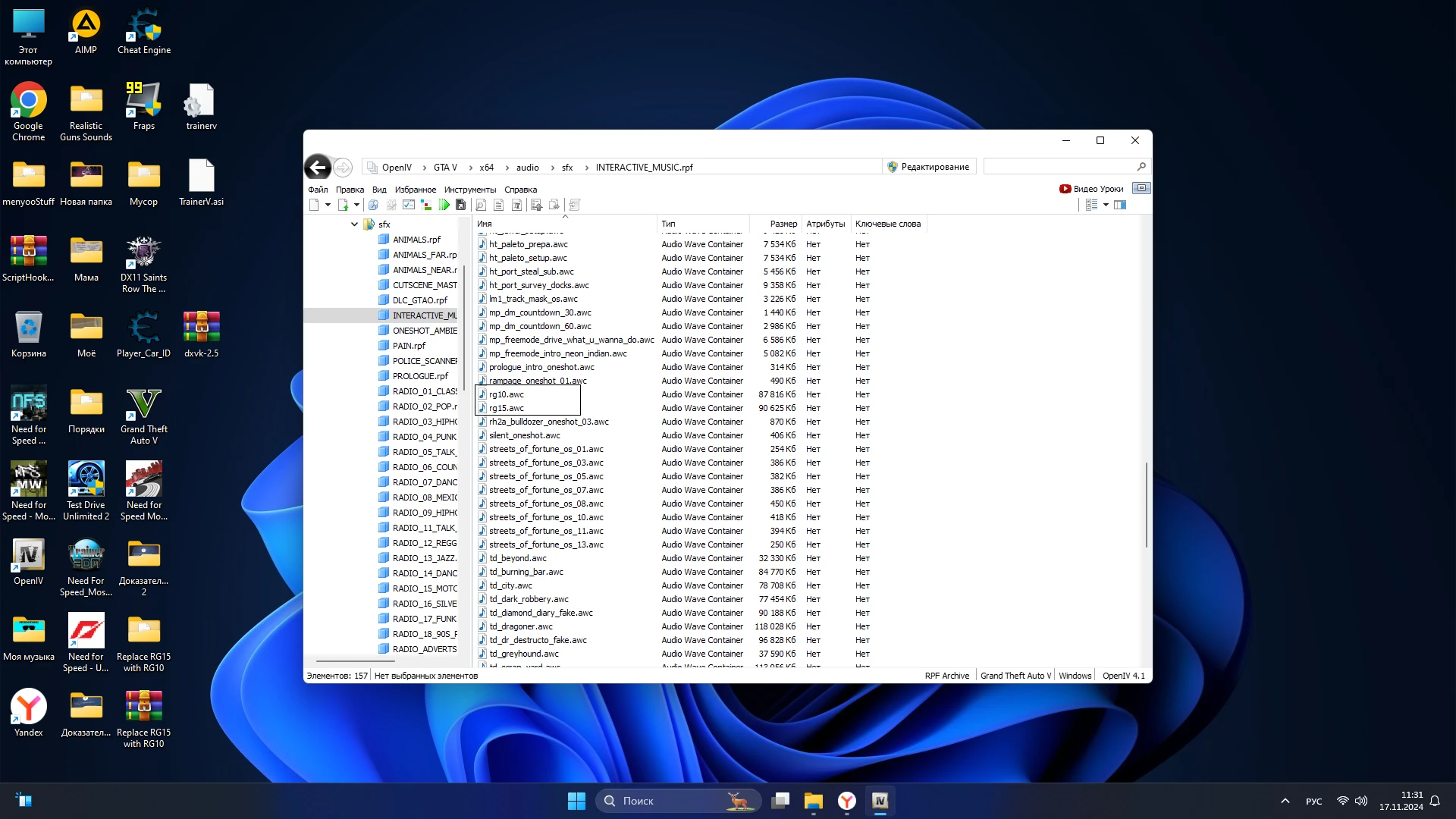Open the Инструменты menu
Viewport: 1456px width, 819px height.
(x=470, y=190)
